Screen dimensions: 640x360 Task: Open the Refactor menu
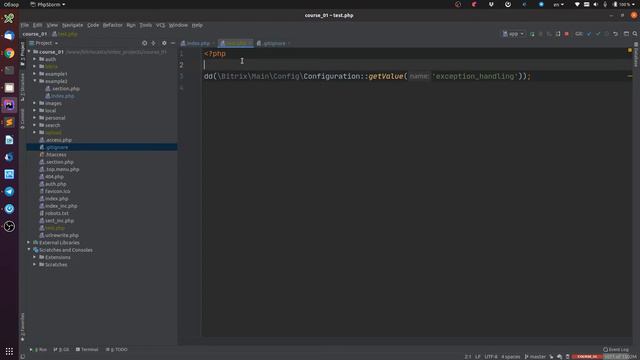pos(112,25)
